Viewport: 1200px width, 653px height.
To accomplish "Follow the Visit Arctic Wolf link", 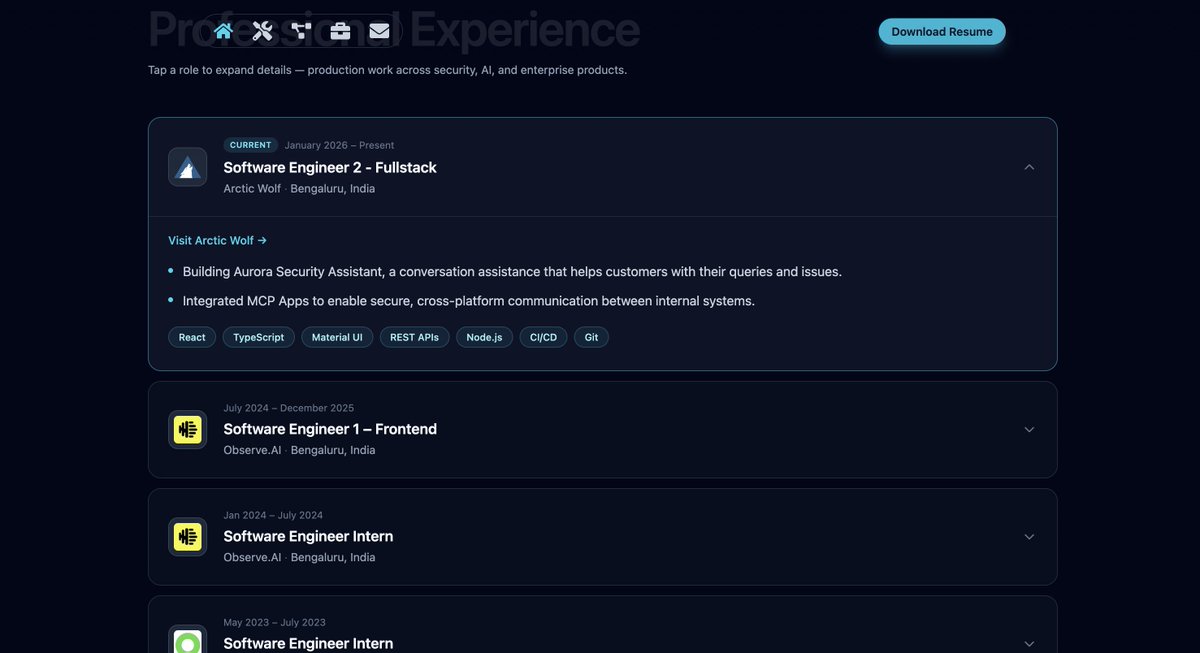I will (x=218, y=240).
